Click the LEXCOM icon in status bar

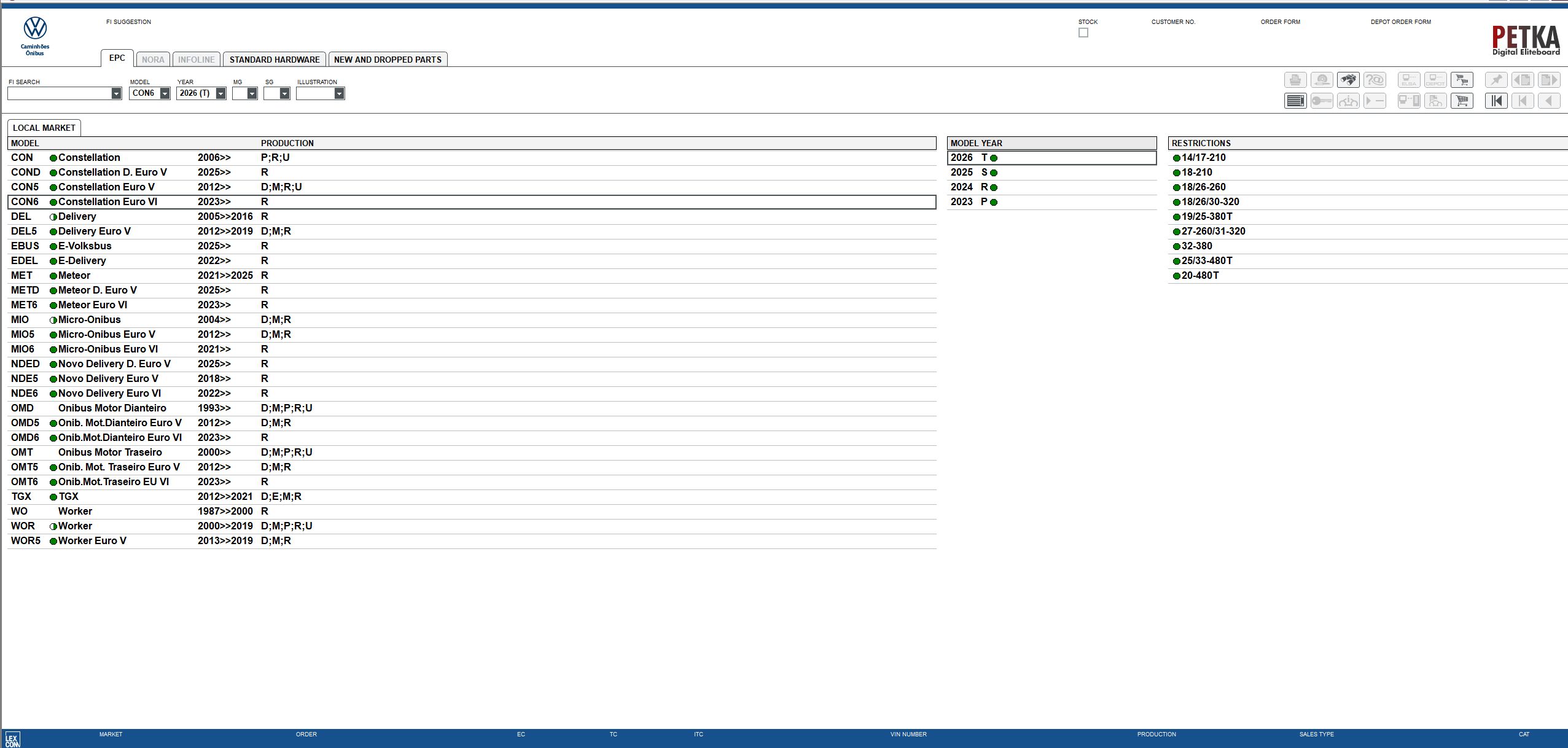(12, 739)
